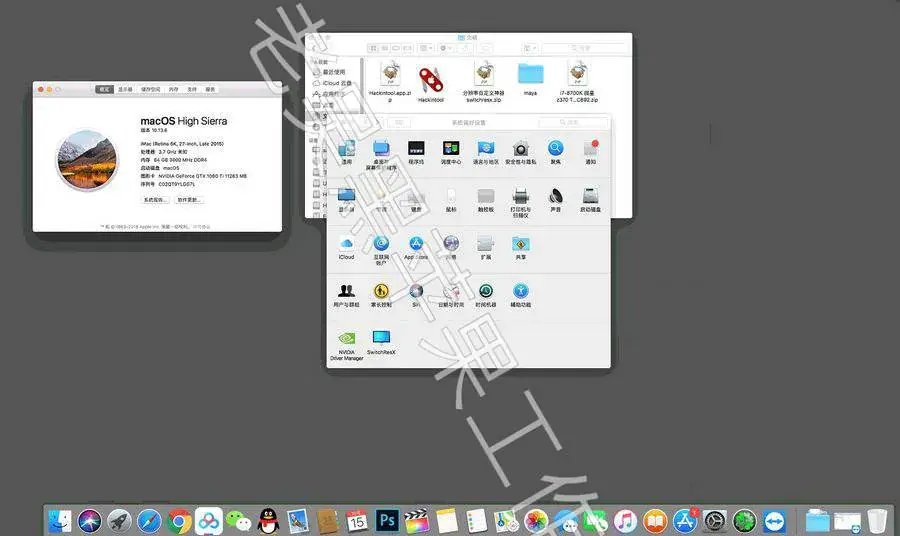900x536 pixels.
Task: Open the QQ penguin app in the Dock
Action: click(x=268, y=521)
